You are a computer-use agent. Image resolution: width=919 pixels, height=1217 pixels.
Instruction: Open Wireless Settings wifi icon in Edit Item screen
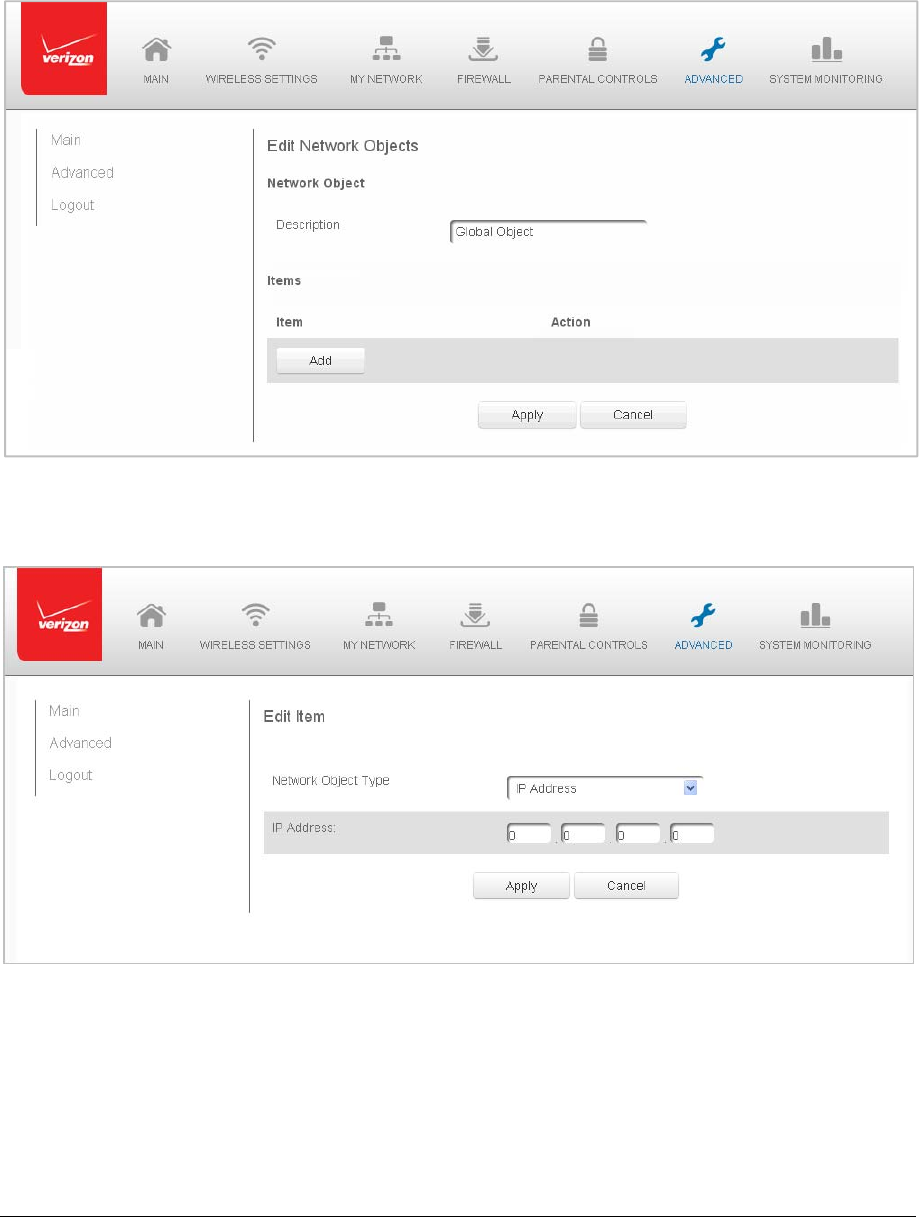(255, 615)
